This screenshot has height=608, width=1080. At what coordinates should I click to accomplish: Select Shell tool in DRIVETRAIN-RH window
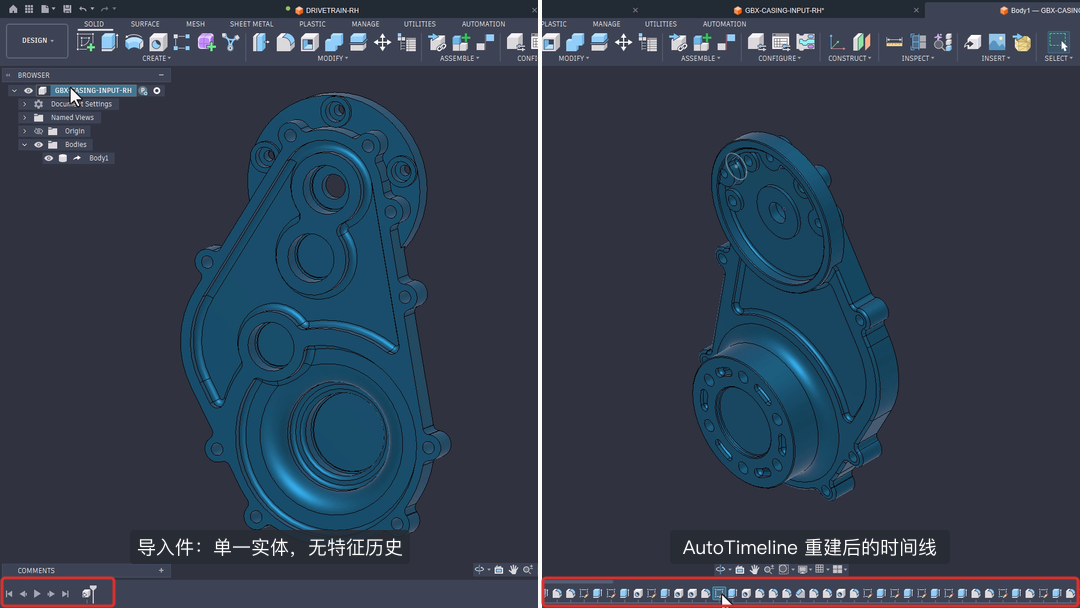tap(309, 42)
